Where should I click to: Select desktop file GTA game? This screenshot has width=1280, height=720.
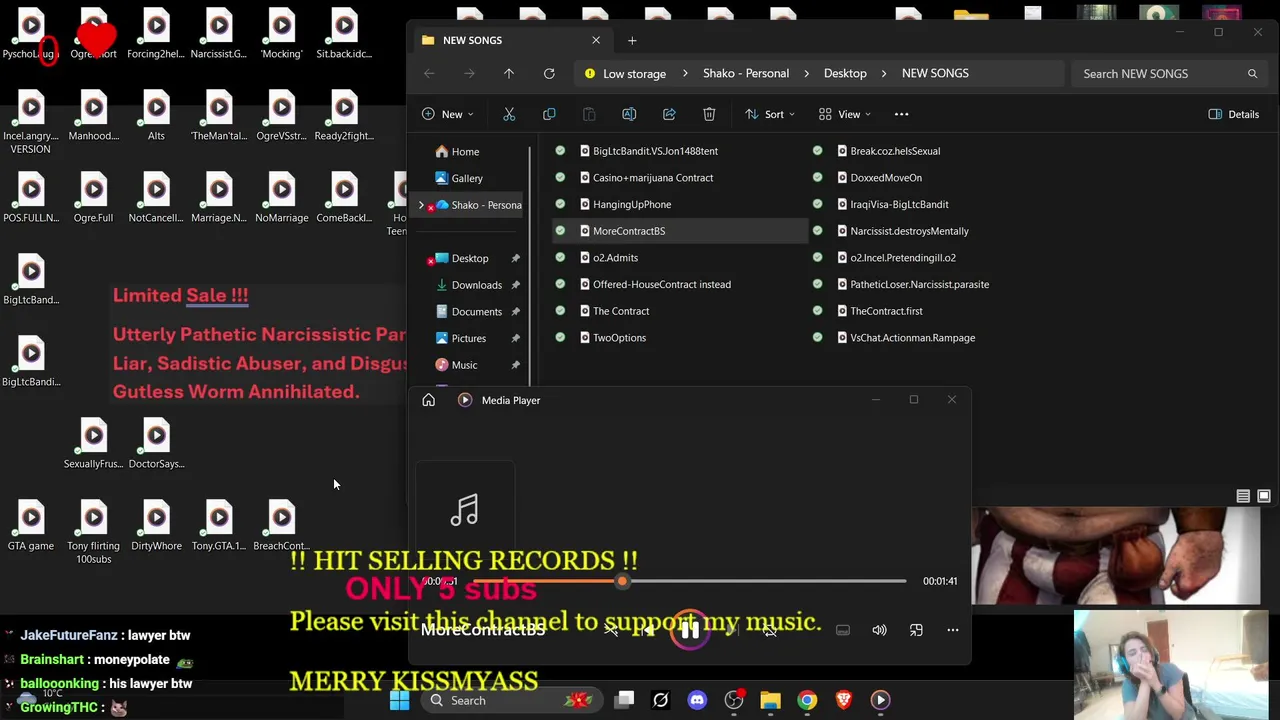point(30,527)
